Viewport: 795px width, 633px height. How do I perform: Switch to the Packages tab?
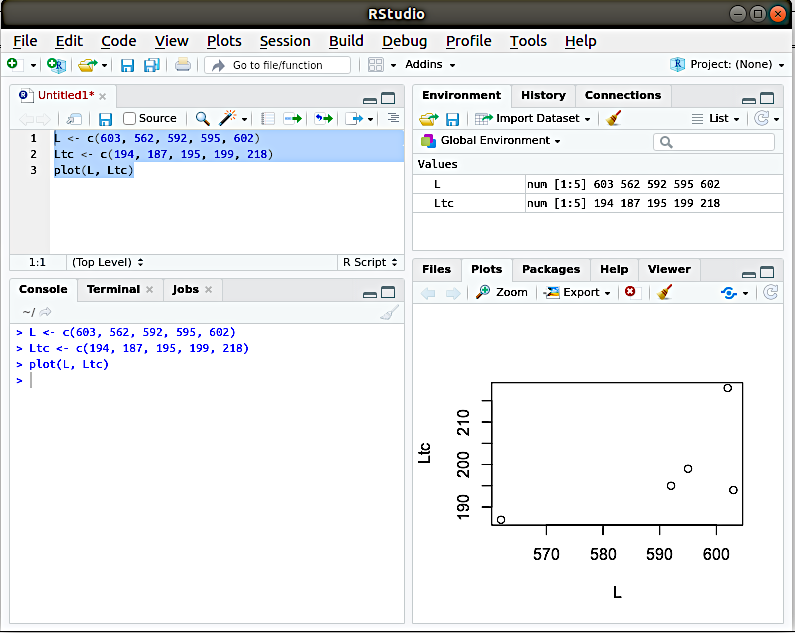(551, 269)
